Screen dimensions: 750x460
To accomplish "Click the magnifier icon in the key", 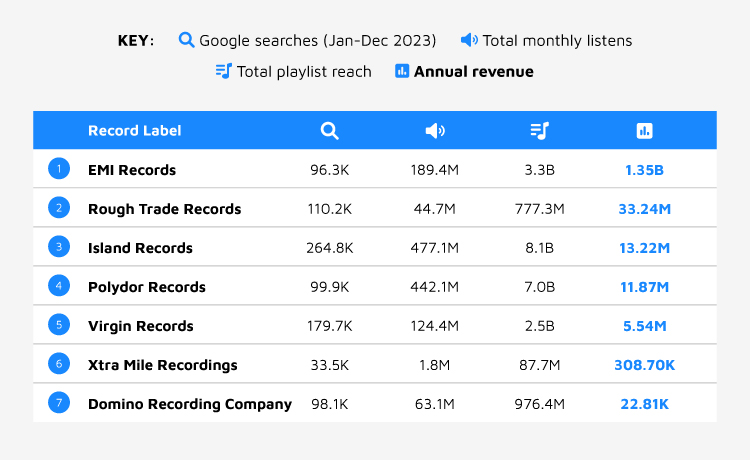I will tap(186, 40).
